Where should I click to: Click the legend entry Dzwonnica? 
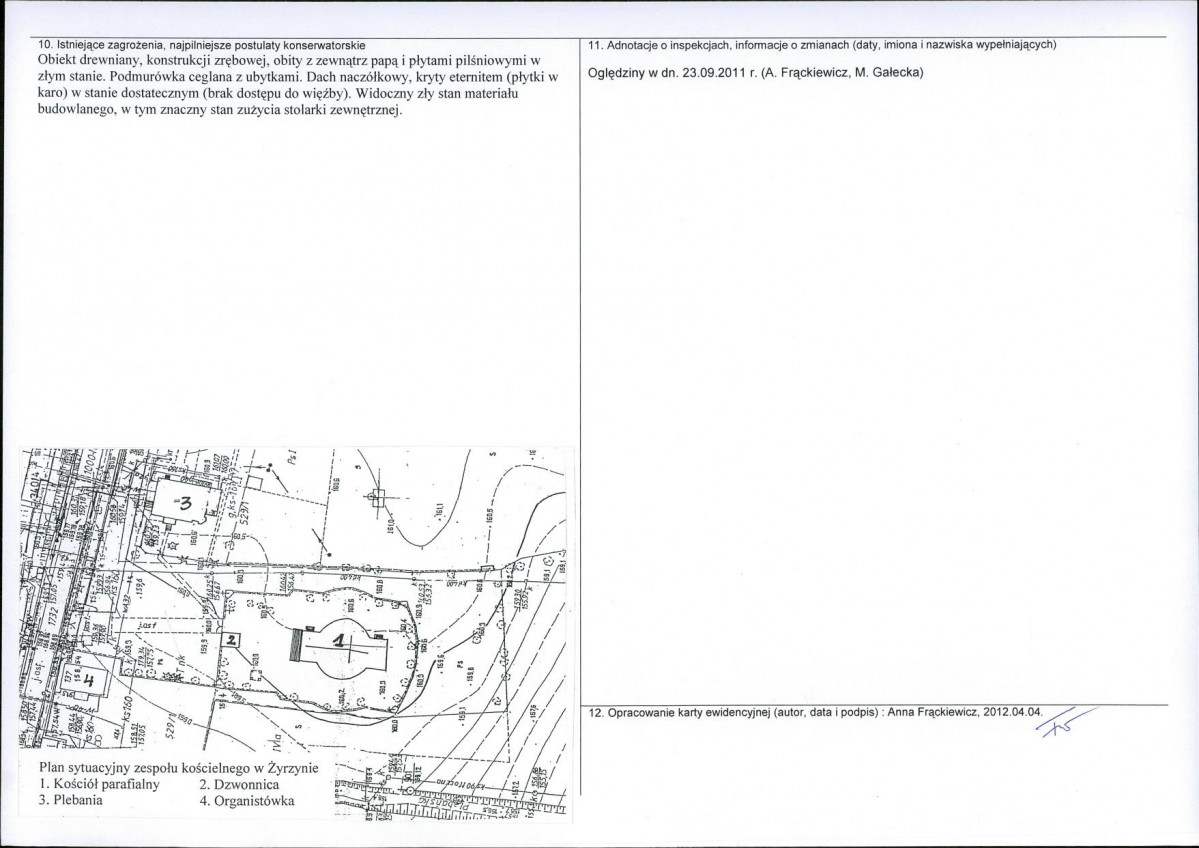point(239,785)
